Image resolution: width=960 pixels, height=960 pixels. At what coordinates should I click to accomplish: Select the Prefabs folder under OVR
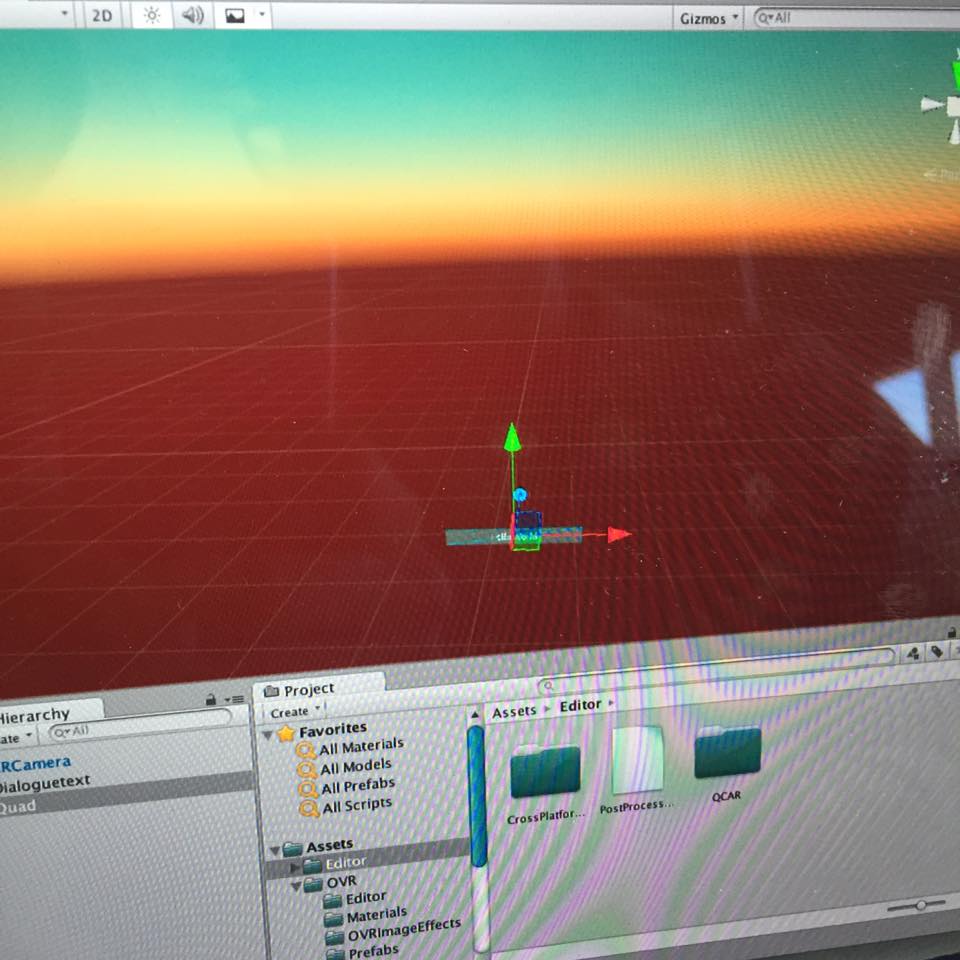coord(373,950)
